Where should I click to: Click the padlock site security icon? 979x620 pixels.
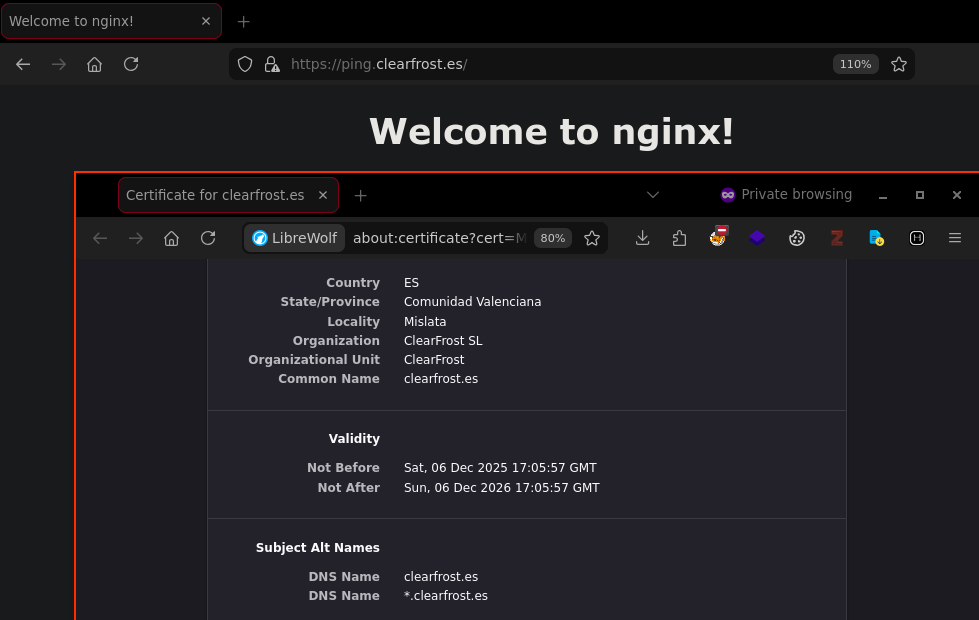pos(271,64)
